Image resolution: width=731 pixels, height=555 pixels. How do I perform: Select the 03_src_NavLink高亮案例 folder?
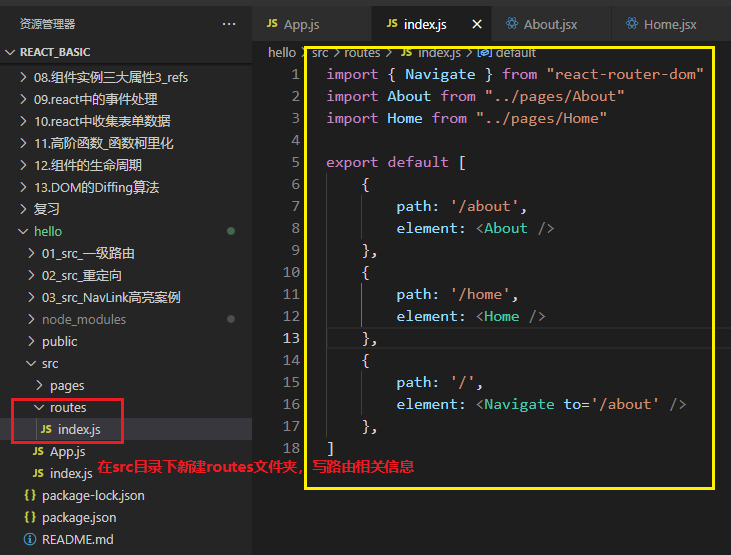(x=111, y=298)
